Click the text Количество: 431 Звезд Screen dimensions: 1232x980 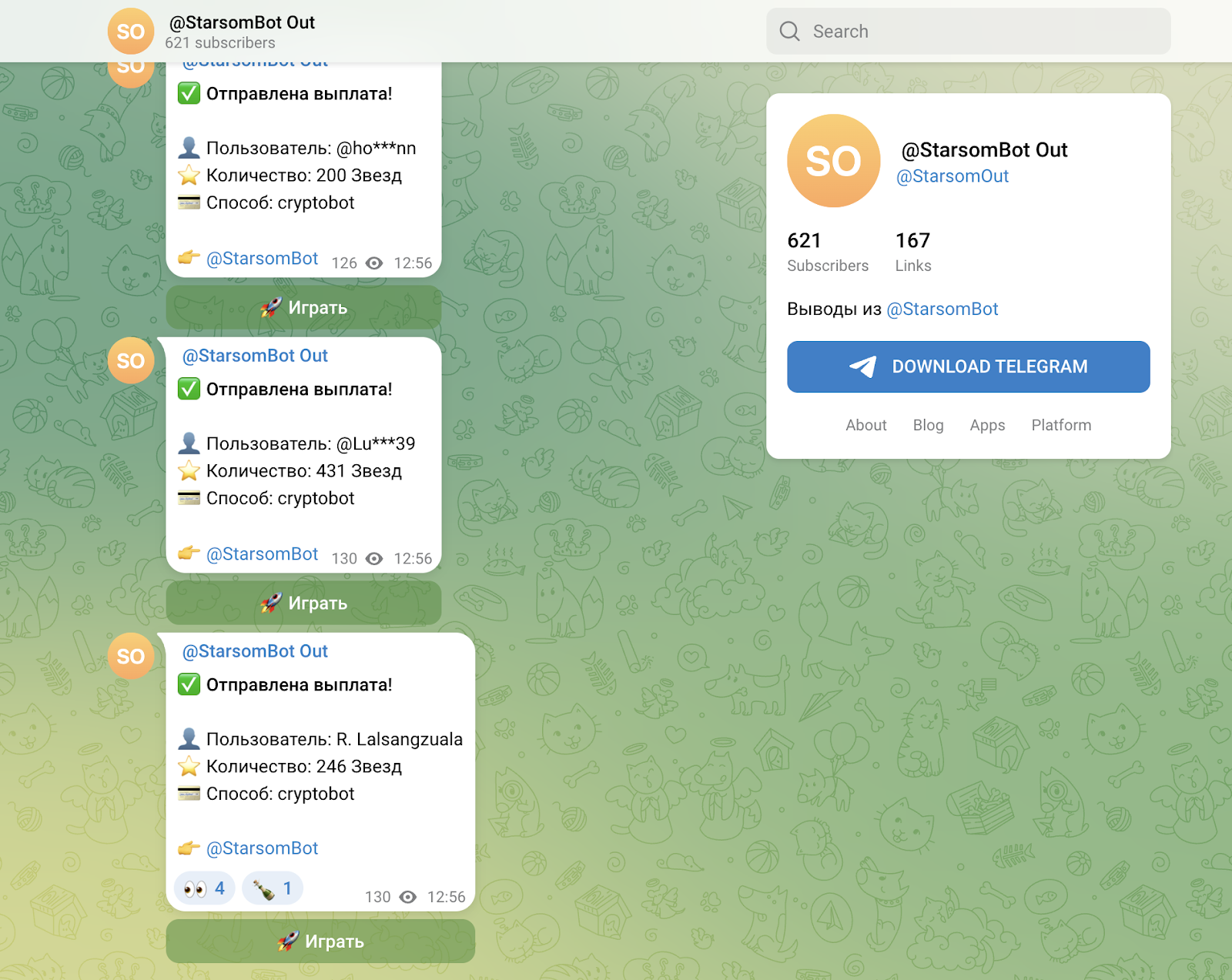(304, 471)
